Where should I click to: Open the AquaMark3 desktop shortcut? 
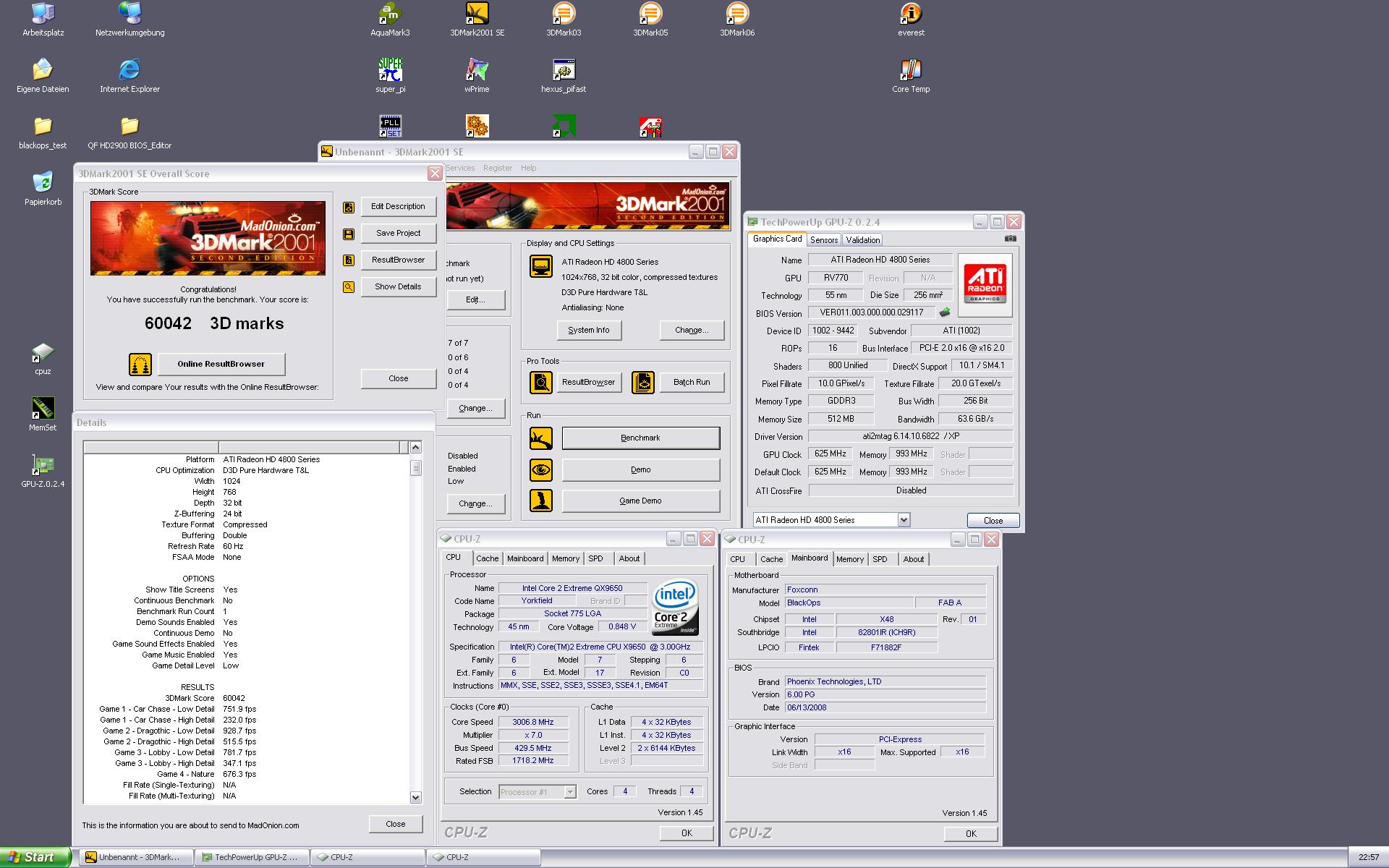tap(390, 20)
